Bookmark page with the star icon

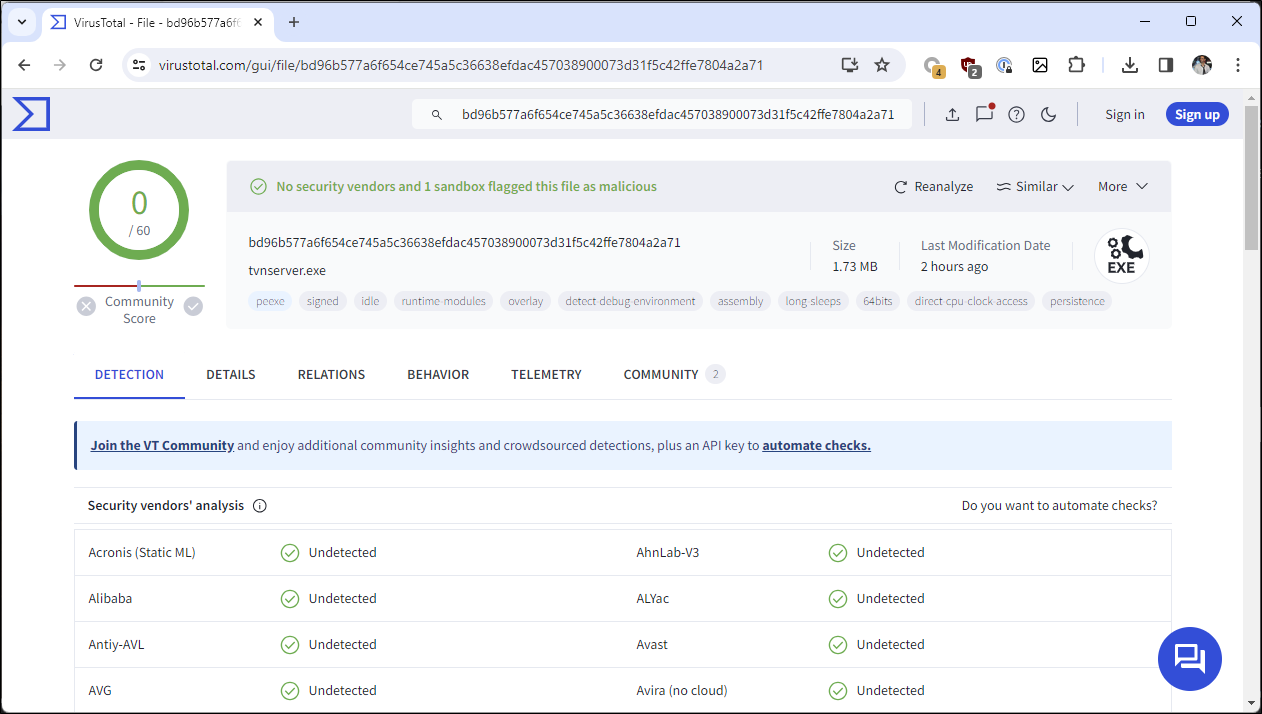coord(882,65)
